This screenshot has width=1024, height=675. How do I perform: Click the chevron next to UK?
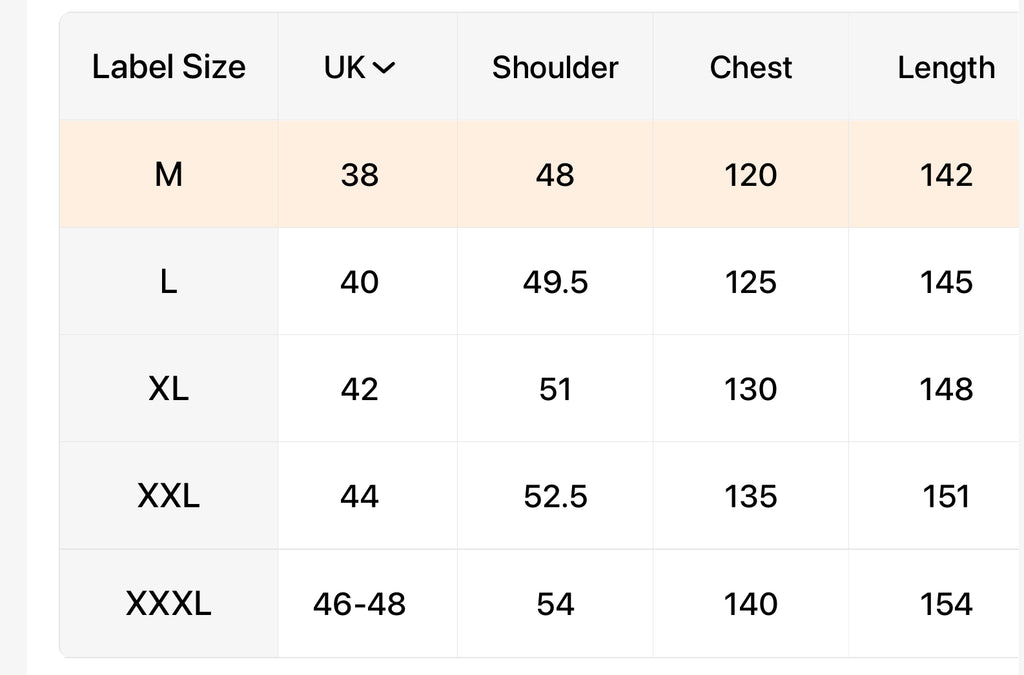pos(383,67)
